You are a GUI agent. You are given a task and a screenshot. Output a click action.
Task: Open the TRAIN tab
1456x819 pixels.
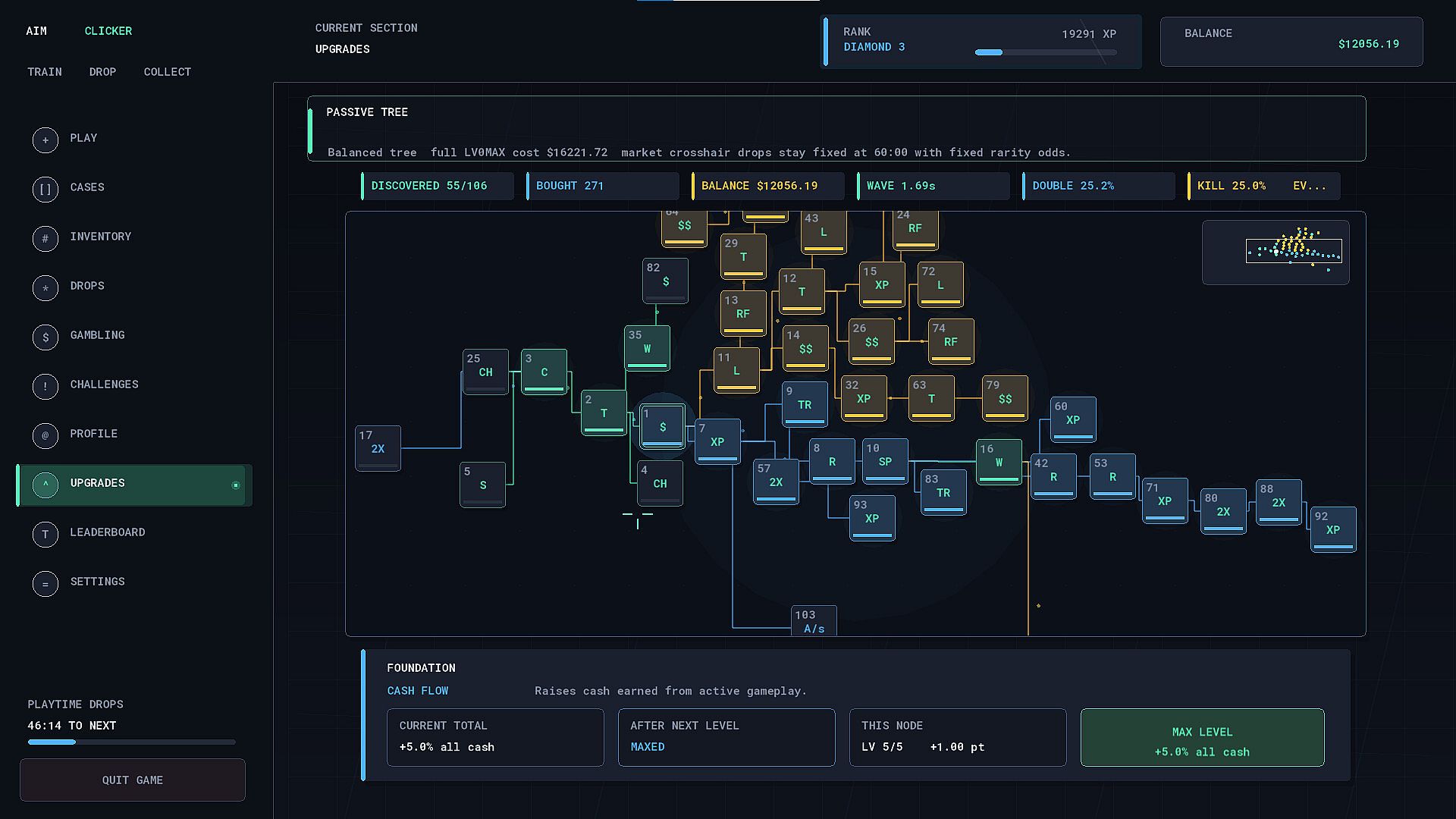pos(45,72)
